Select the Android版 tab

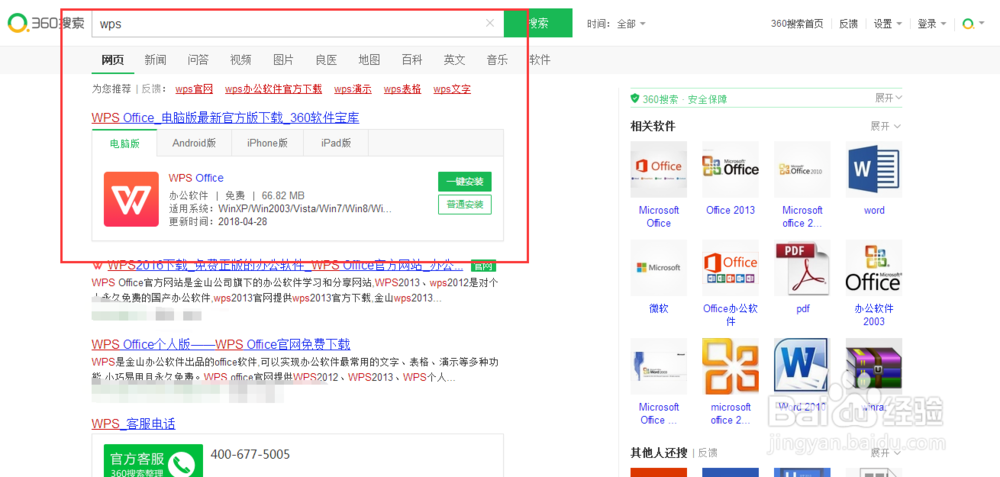pos(194,143)
